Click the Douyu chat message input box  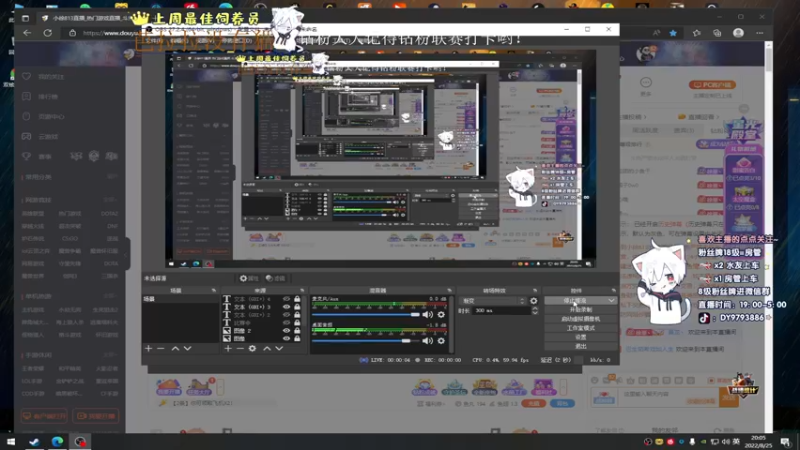click(670, 397)
